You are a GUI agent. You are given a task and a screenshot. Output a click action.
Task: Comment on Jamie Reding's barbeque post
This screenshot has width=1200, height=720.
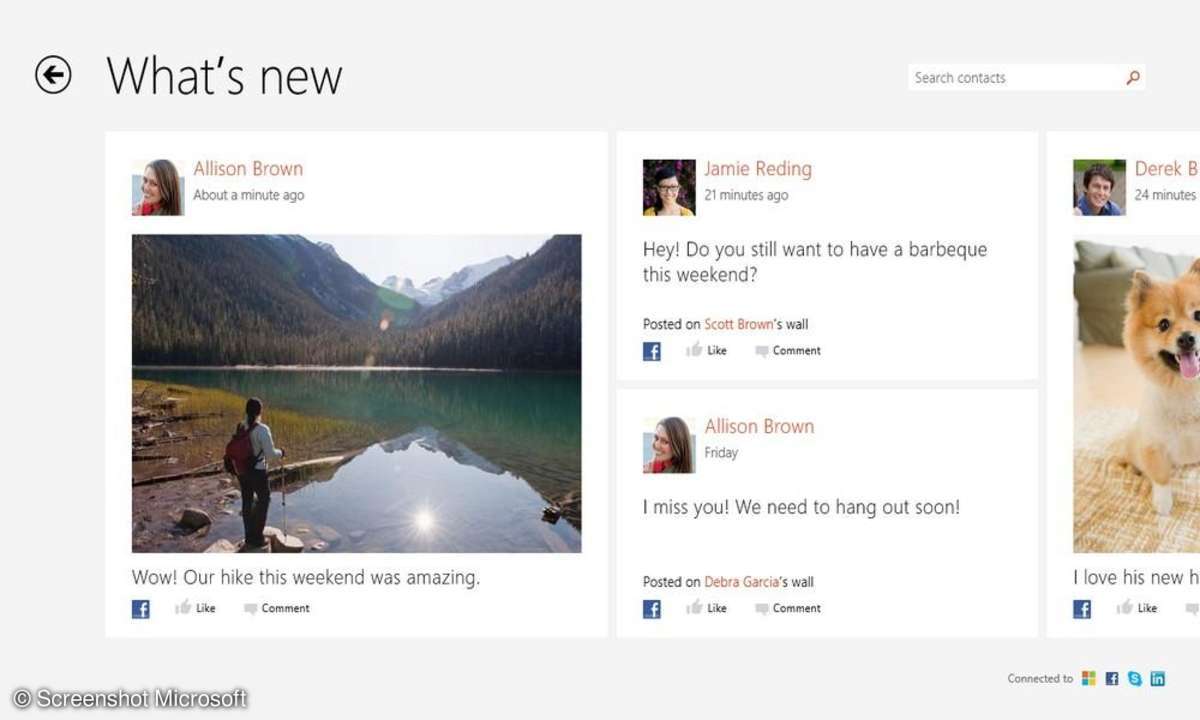tap(788, 351)
